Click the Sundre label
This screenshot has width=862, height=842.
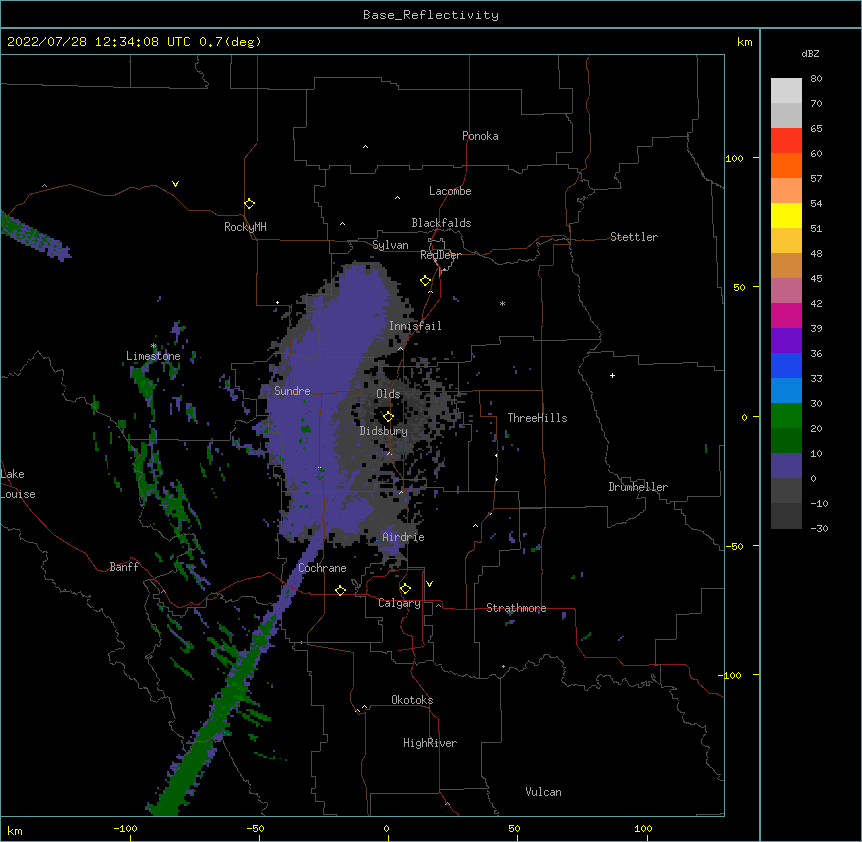(292, 391)
